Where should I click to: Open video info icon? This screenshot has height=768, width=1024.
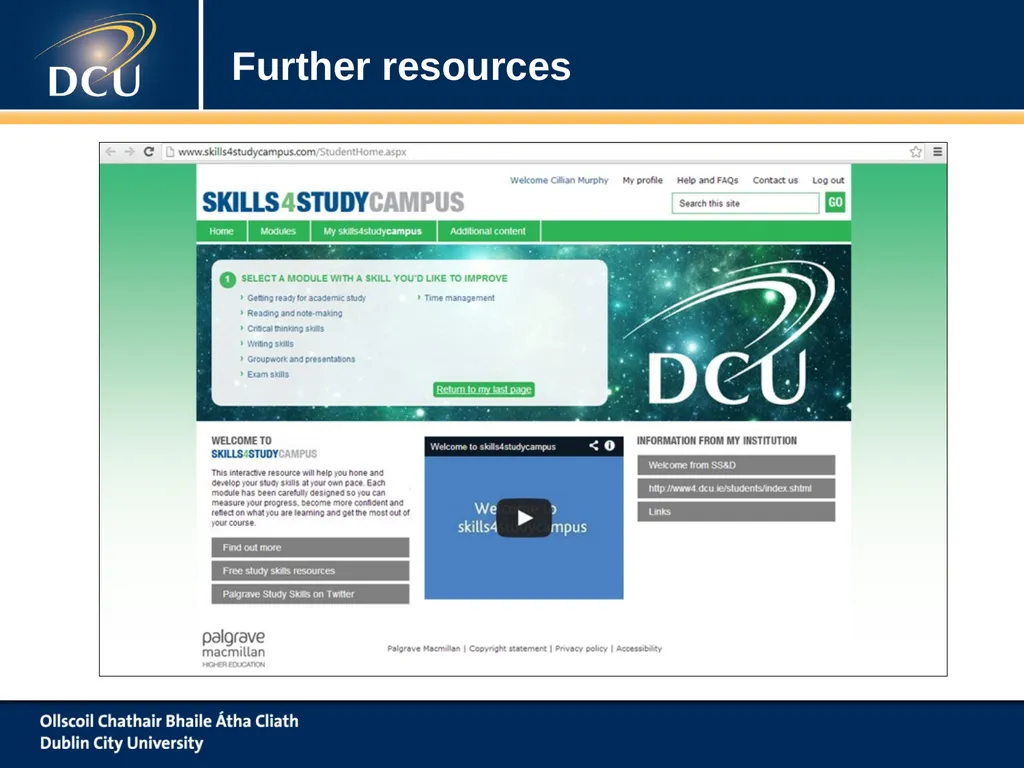point(609,445)
